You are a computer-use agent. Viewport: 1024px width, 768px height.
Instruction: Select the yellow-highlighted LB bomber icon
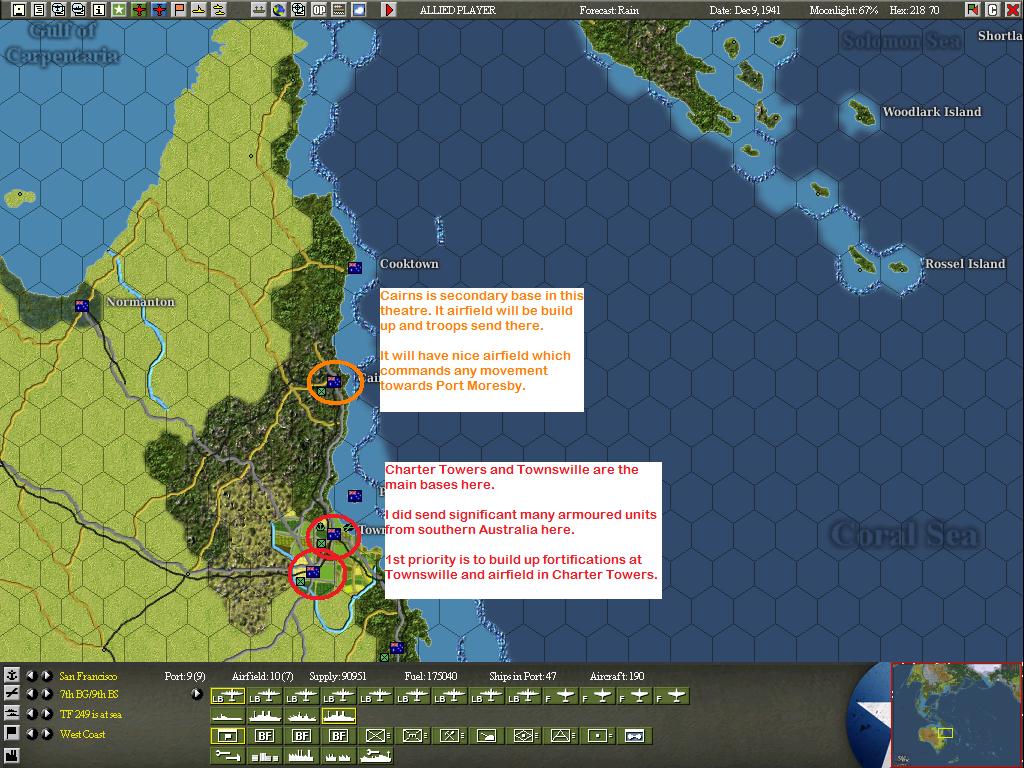[x=228, y=696]
